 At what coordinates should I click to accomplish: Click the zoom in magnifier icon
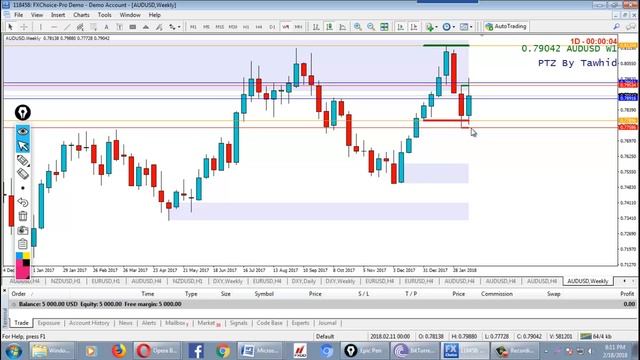coord(358,27)
